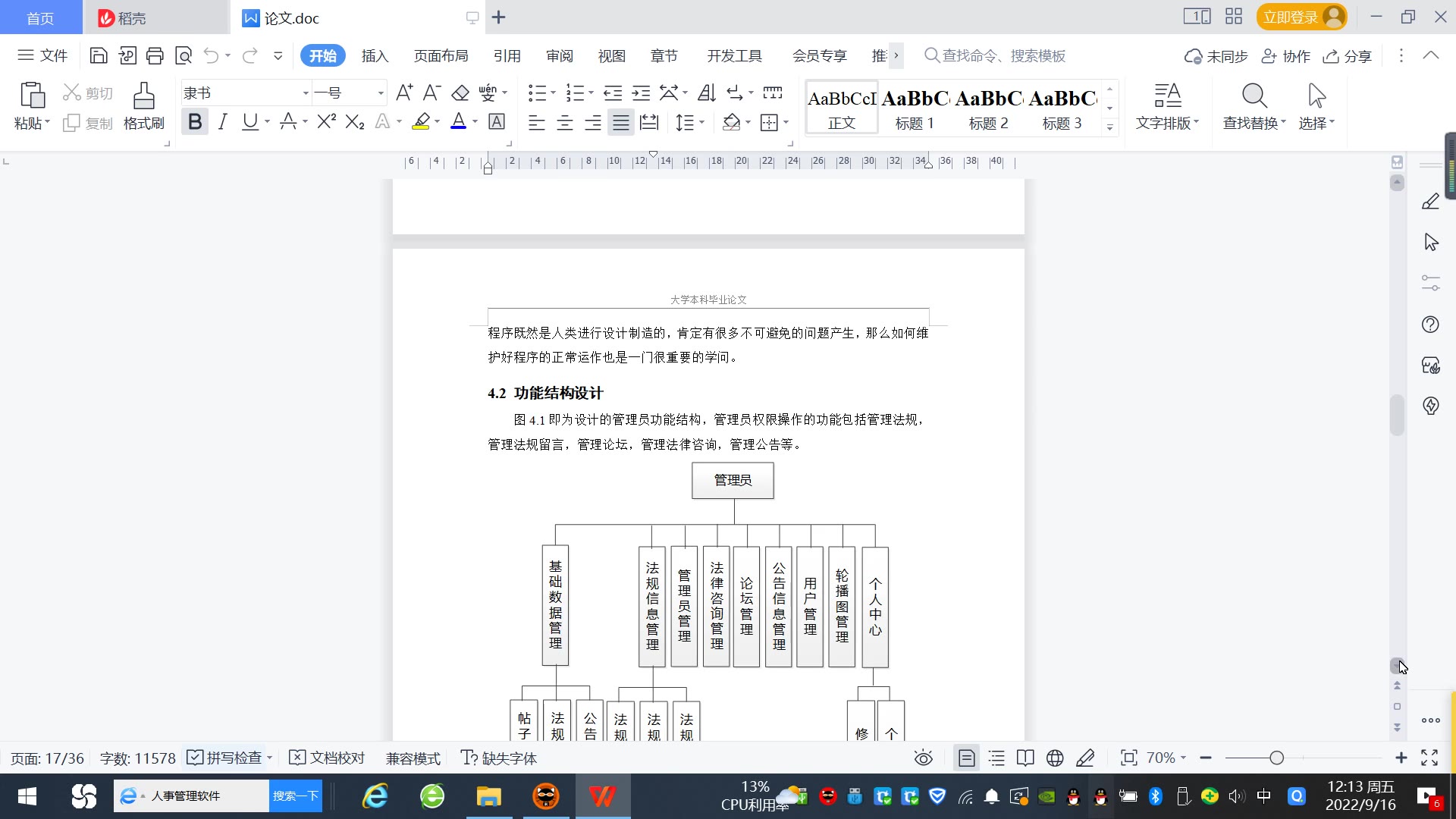Click the zoom slider handle
This screenshot has height=819, width=1456.
pos(1276,758)
